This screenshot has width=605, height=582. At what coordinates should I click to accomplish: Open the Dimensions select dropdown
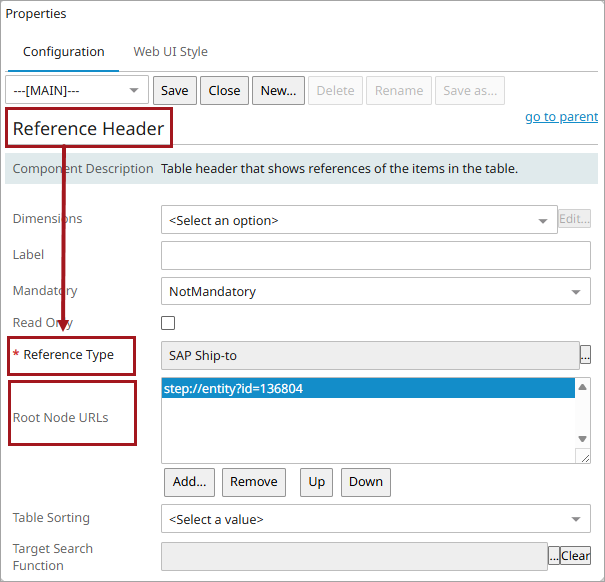pyautogui.click(x=359, y=220)
